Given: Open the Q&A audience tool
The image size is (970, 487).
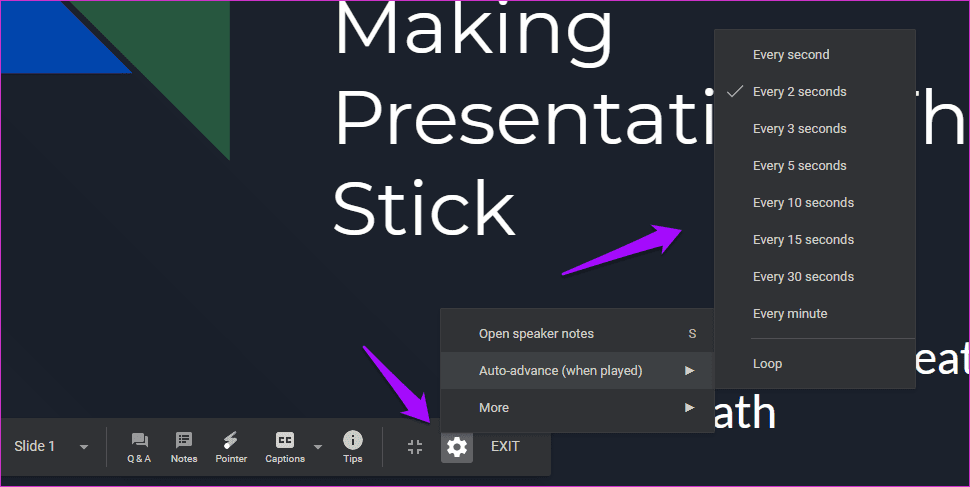Looking at the screenshot, I should tap(139, 447).
